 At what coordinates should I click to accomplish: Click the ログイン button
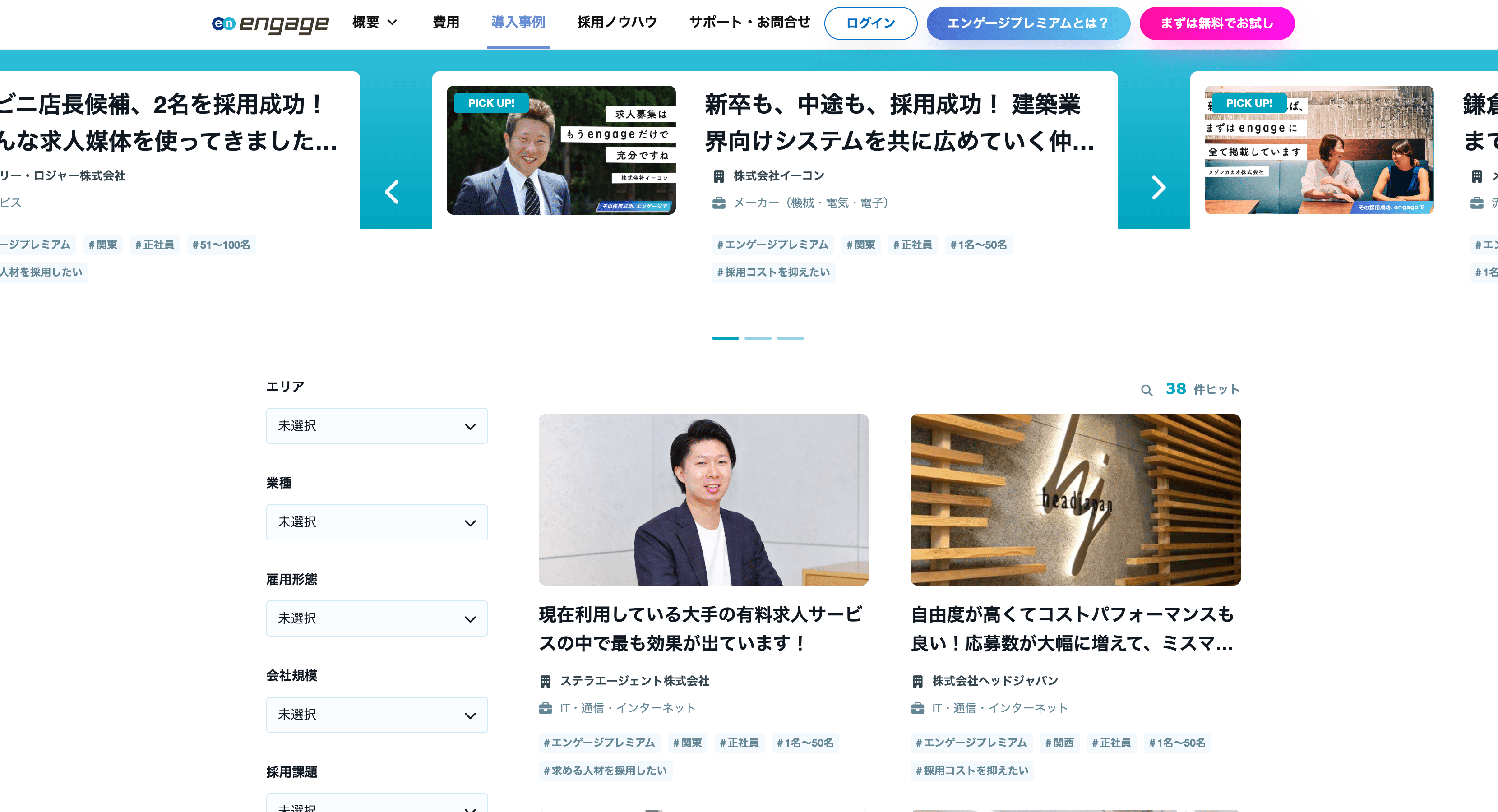tap(870, 23)
